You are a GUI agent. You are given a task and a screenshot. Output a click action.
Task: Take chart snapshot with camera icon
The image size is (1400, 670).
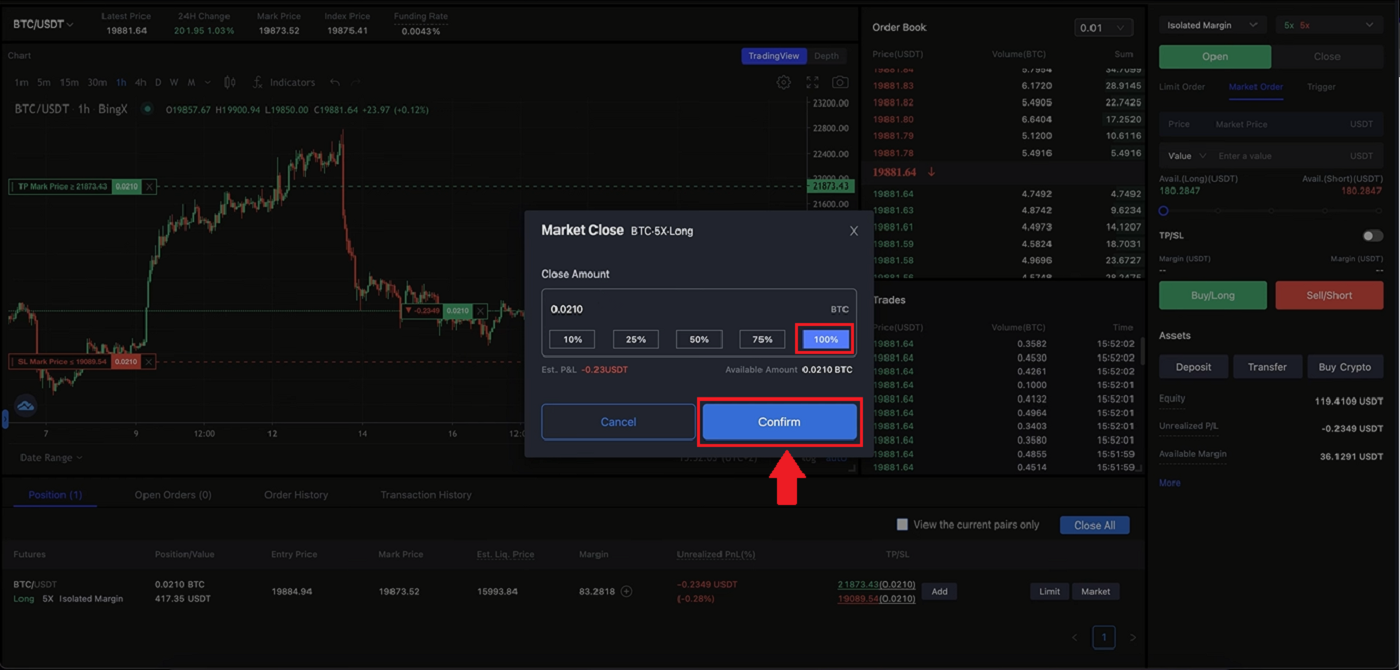click(x=840, y=82)
